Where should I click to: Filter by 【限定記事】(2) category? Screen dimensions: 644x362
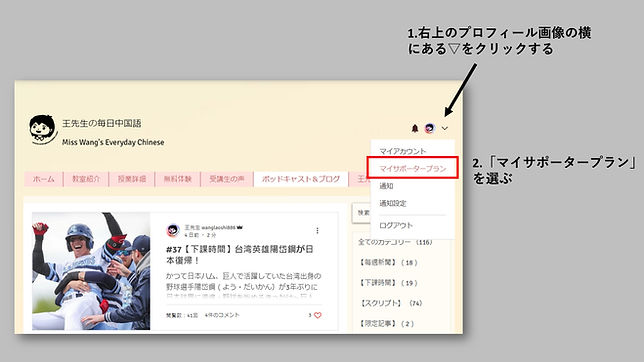click(x=386, y=324)
